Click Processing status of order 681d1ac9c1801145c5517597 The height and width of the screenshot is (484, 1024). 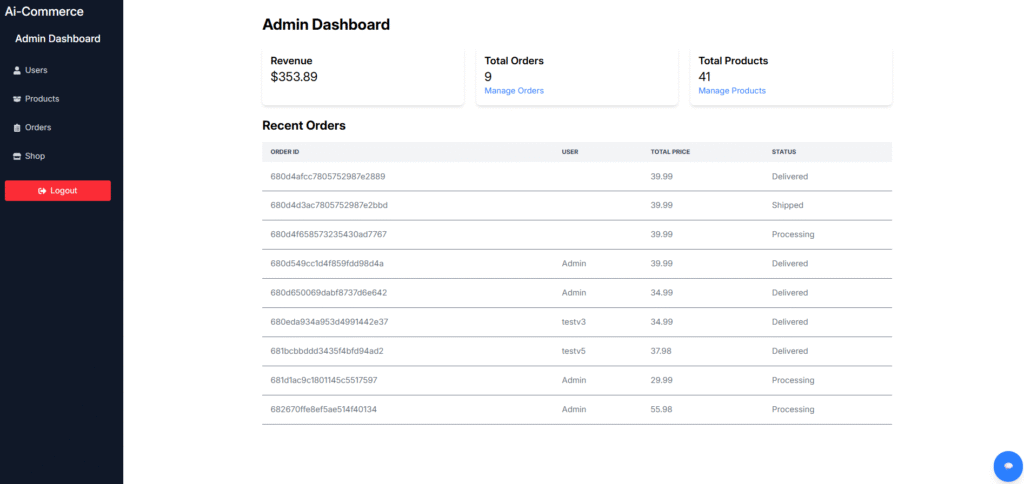click(793, 380)
